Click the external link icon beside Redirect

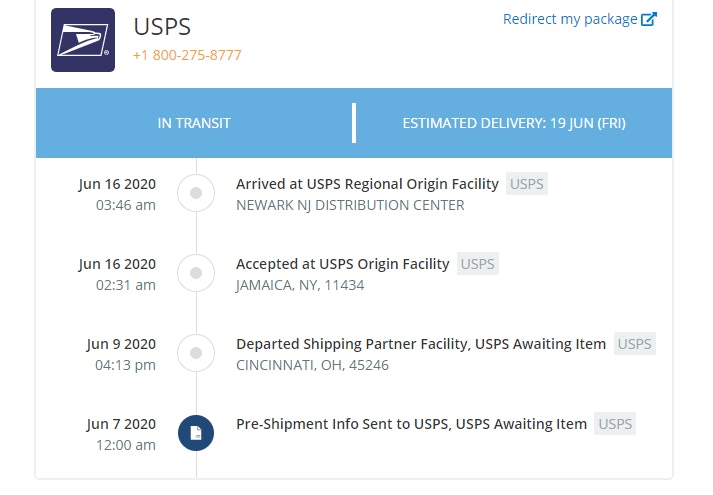pyautogui.click(x=649, y=19)
